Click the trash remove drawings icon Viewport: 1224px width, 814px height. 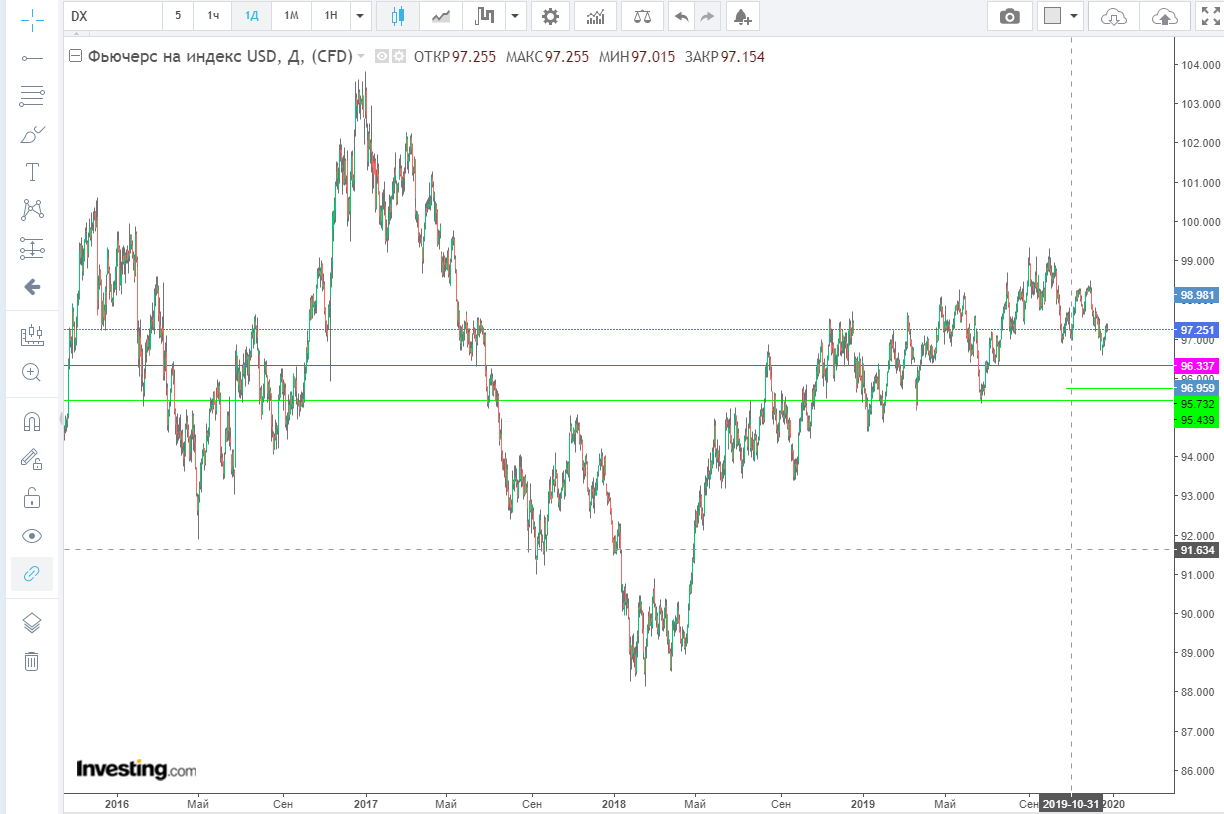32,661
